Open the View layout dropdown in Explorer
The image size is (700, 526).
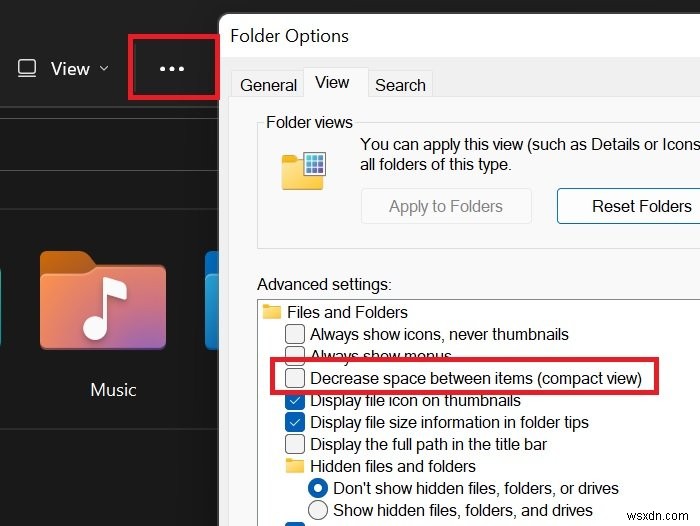click(x=63, y=69)
